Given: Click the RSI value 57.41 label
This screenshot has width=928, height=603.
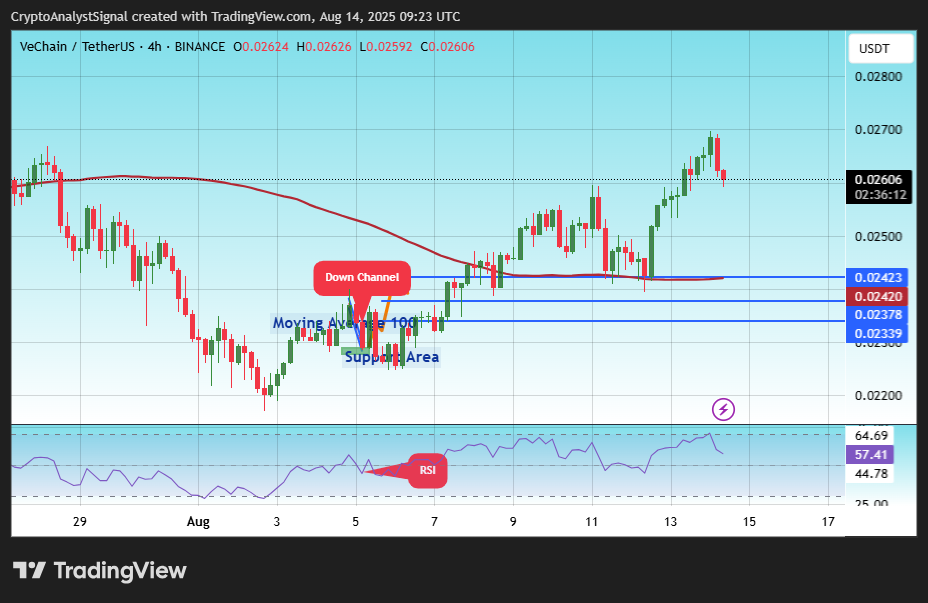Looking at the screenshot, I should click(871, 454).
